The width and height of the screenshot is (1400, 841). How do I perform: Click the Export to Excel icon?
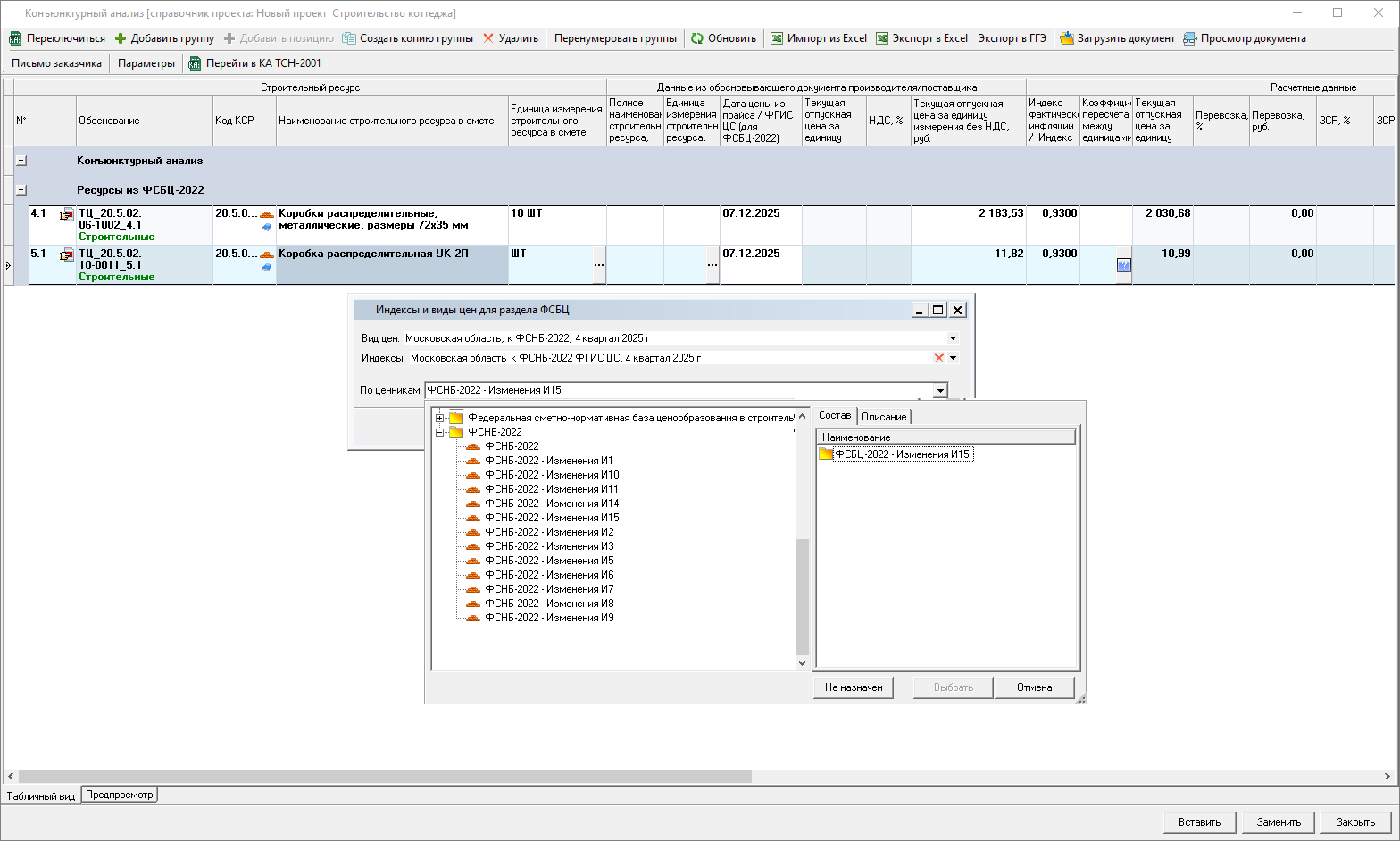882,38
